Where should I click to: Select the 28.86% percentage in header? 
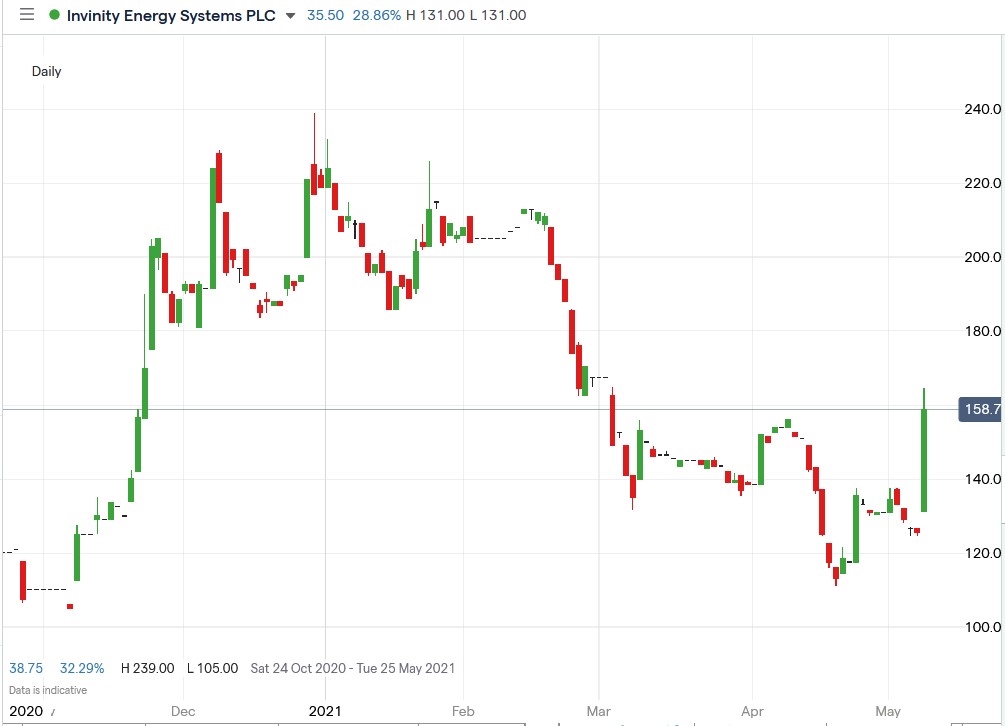377,15
